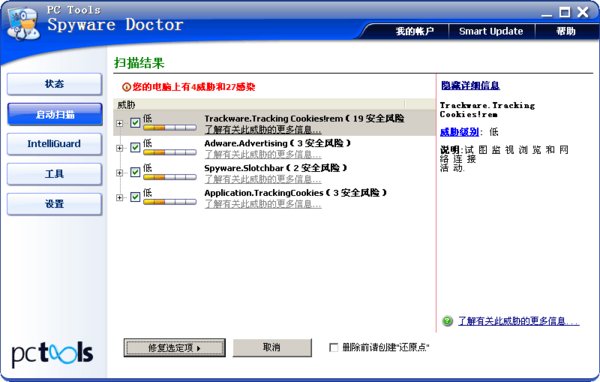This screenshot has height=382, width=600.
Task: Click the threat level bar of Application.TrackingCookies
Action: pos(170,202)
